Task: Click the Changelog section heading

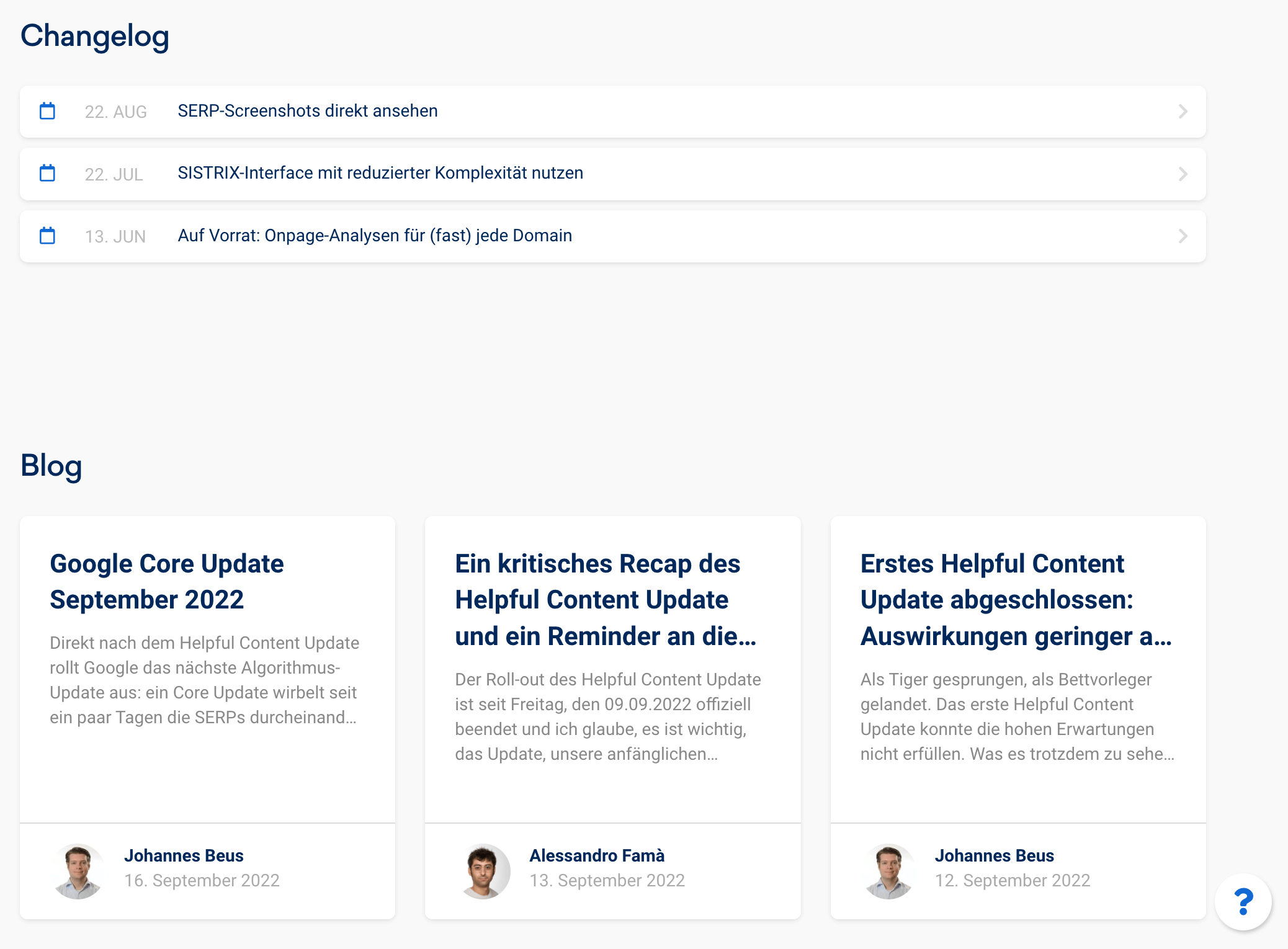Action: 95,36
